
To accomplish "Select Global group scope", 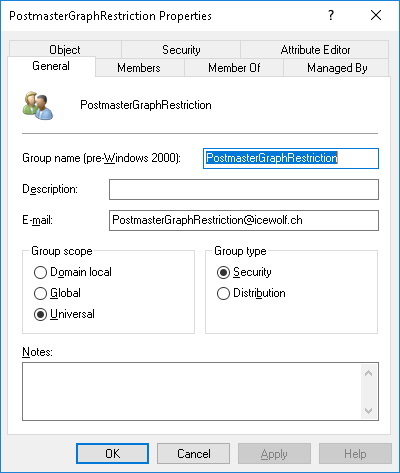I will pyautogui.click(x=57, y=293).
